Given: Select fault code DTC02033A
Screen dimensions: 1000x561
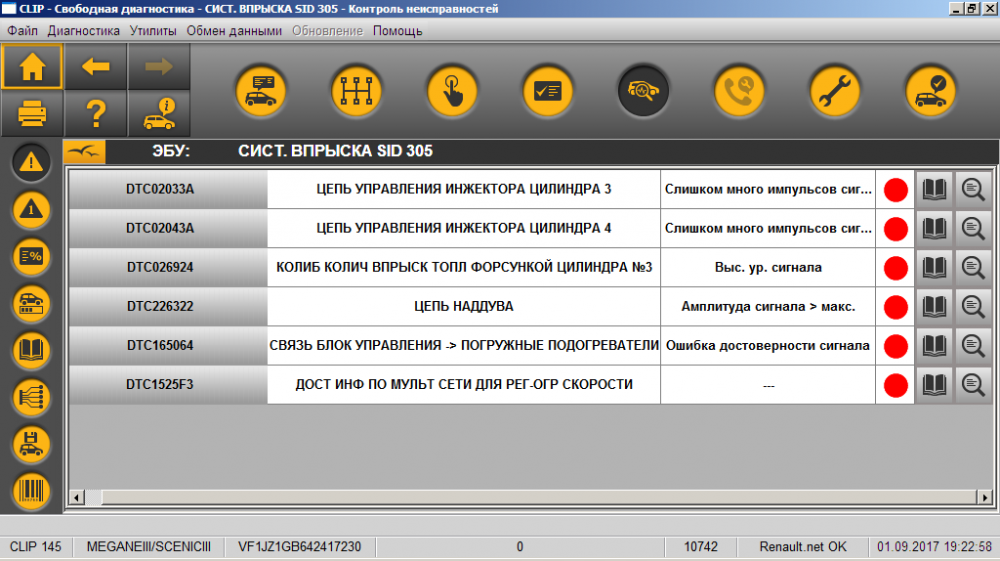Looking at the screenshot, I should click(x=168, y=189).
